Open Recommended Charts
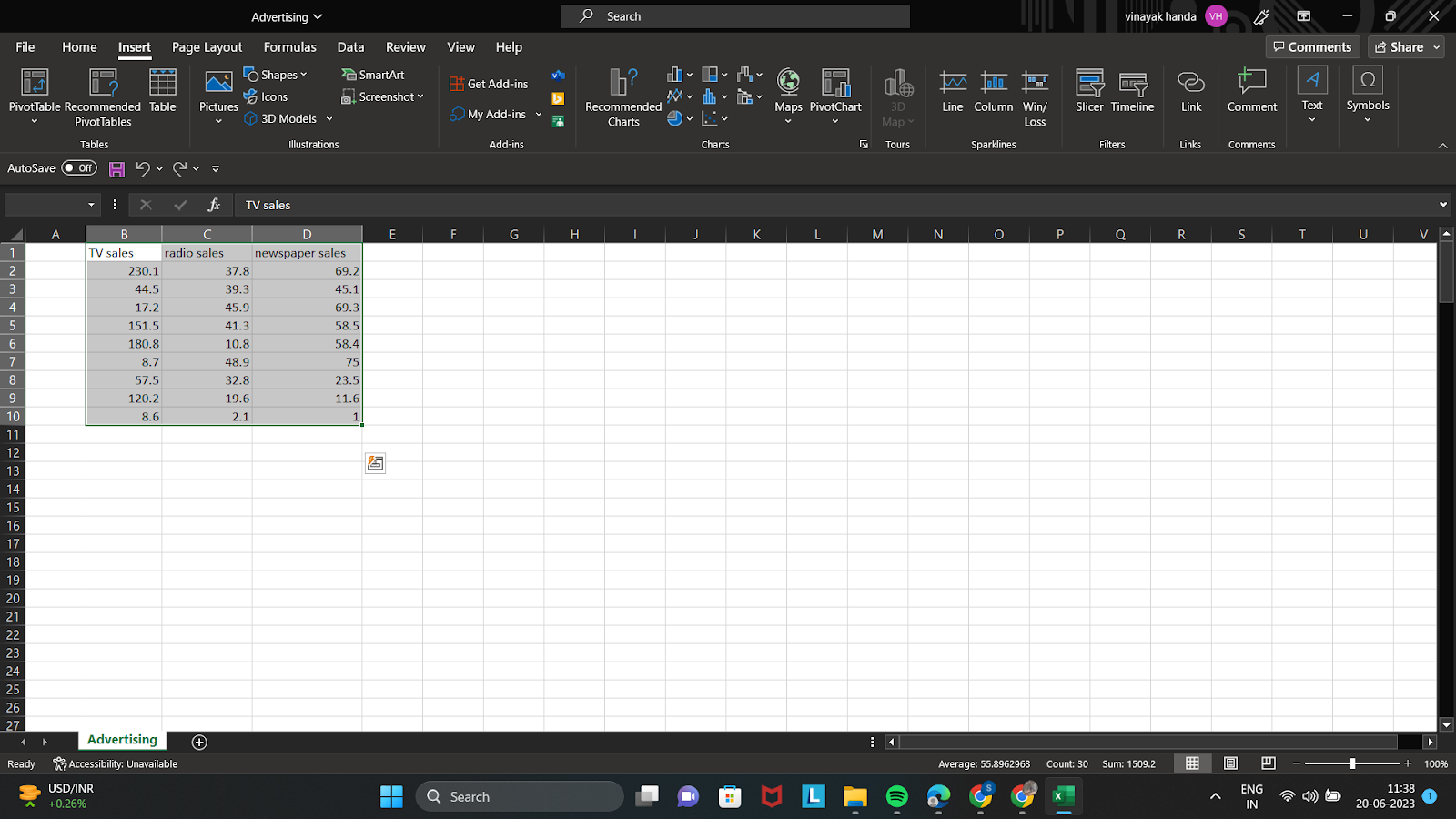 [622, 96]
